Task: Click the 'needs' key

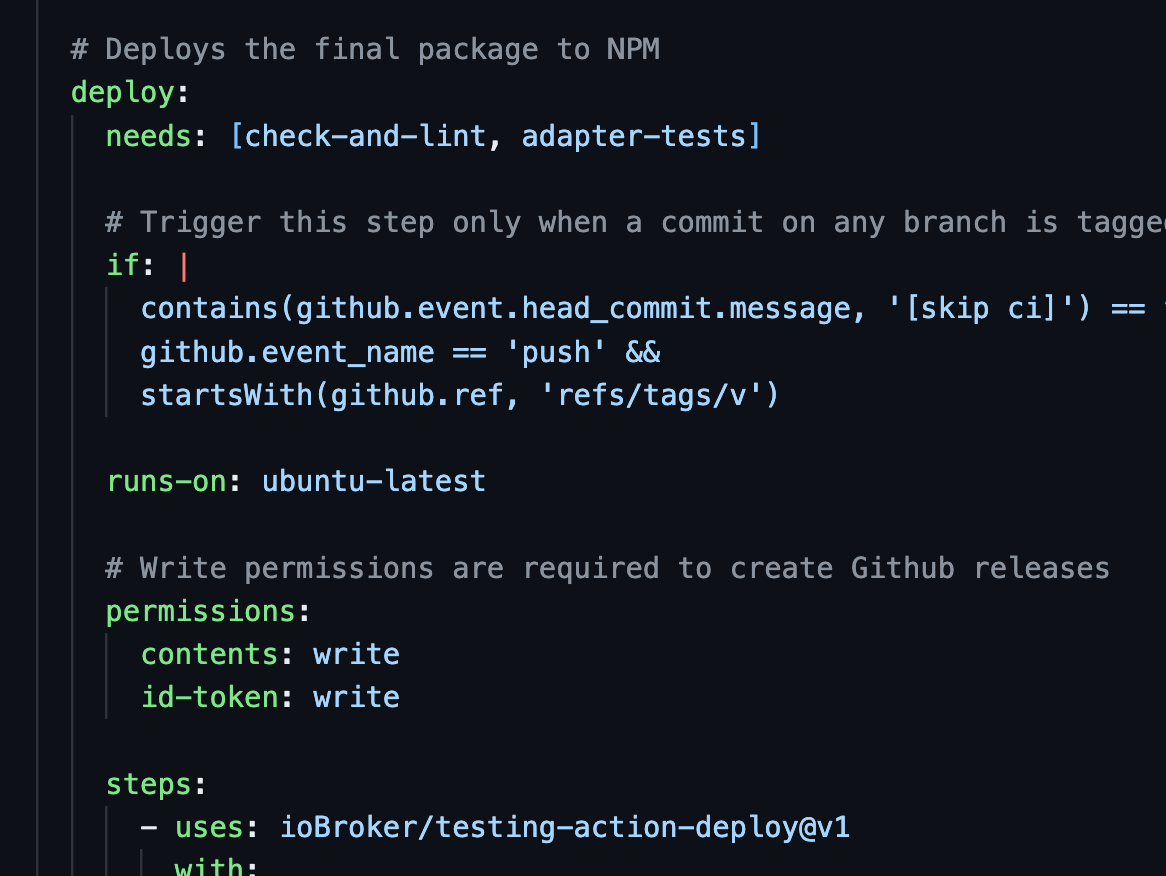Action: coord(149,135)
